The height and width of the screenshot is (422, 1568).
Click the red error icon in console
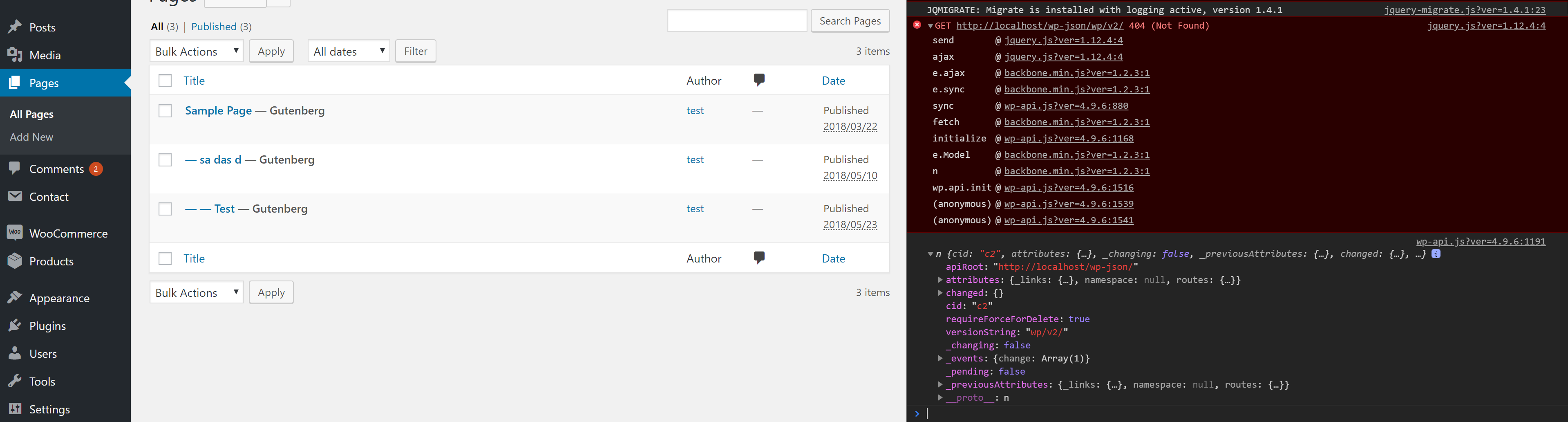(917, 25)
